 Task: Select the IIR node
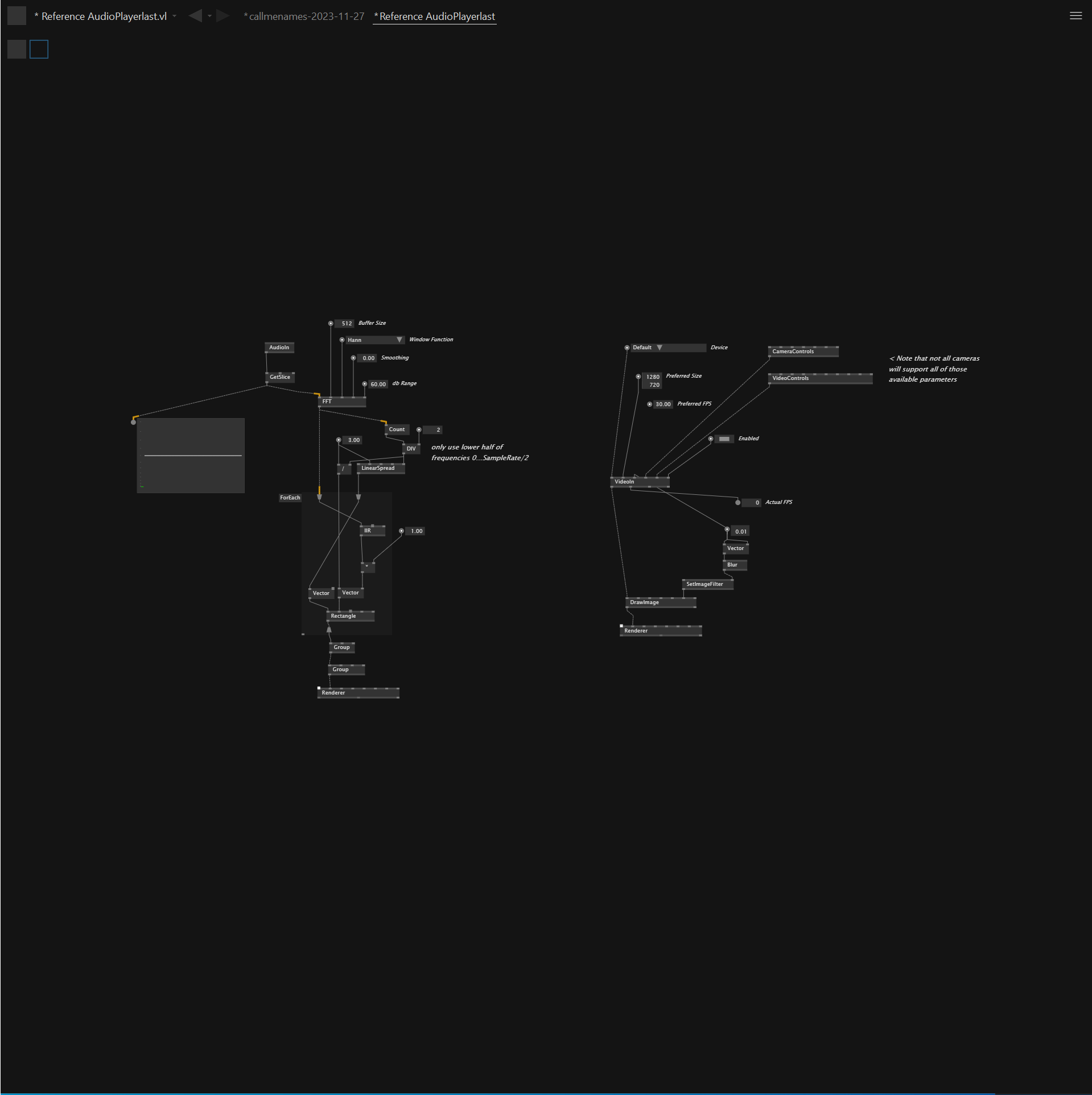tap(372, 531)
